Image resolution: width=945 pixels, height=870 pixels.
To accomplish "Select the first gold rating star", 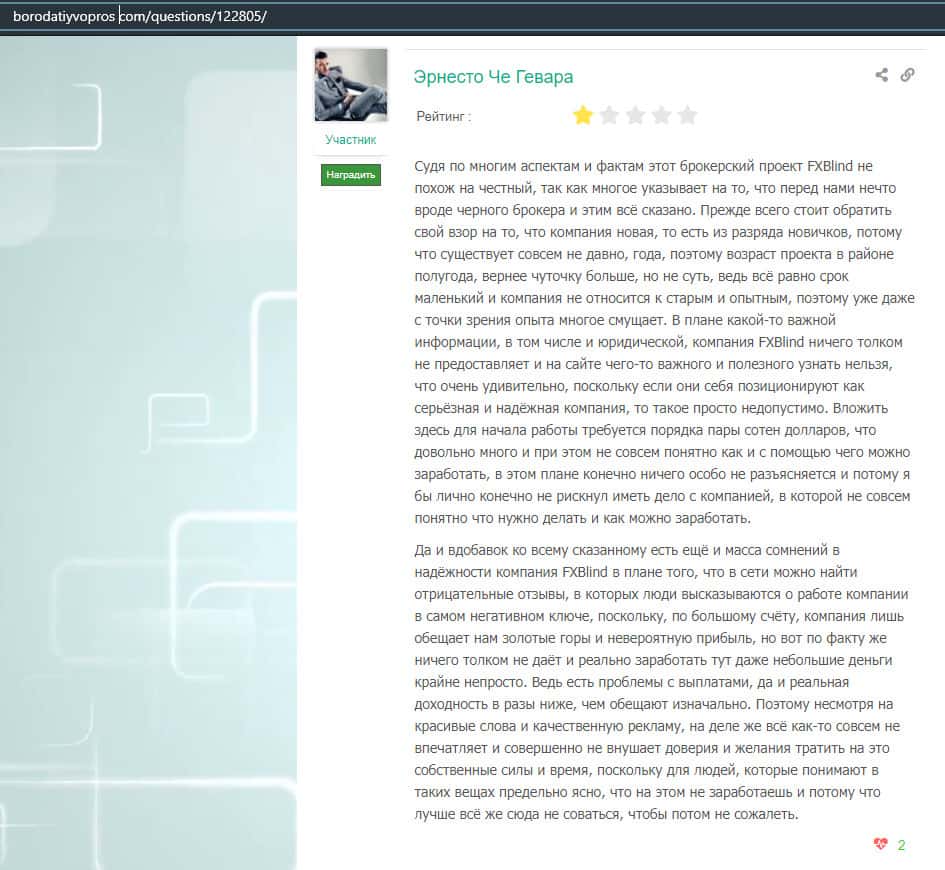I will [x=583, y=115].
